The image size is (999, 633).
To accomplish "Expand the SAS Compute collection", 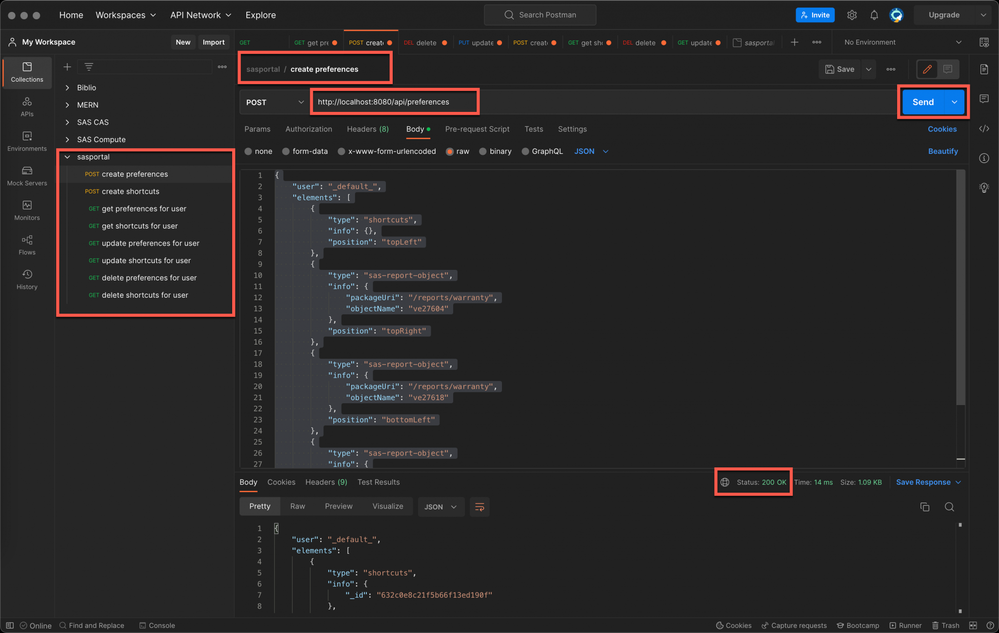I will 68,140.
